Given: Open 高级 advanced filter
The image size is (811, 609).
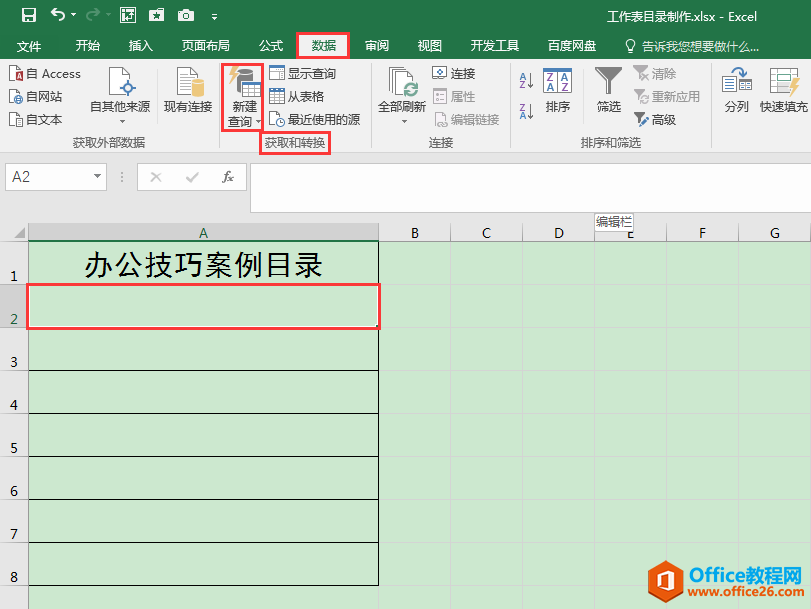Looking at the screenshot, I should tap(655, 120).
